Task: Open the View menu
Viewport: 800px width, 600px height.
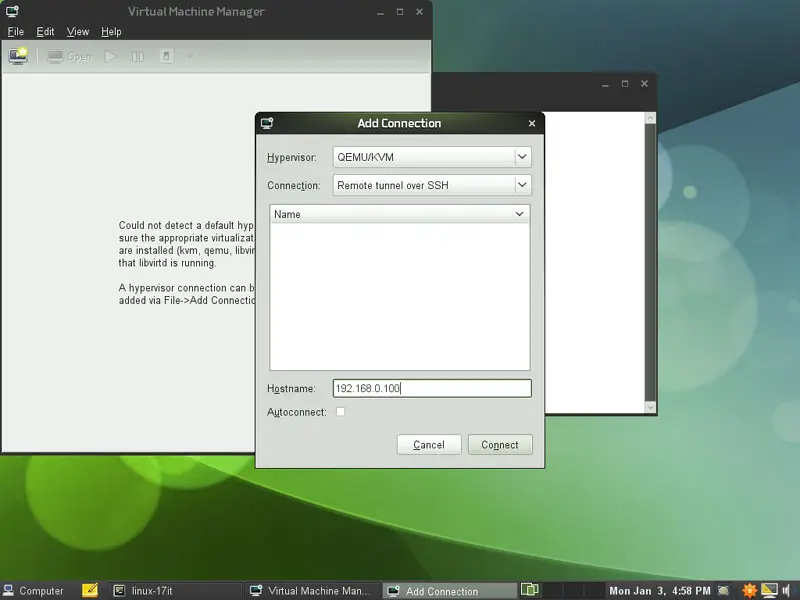Action: 78,32
